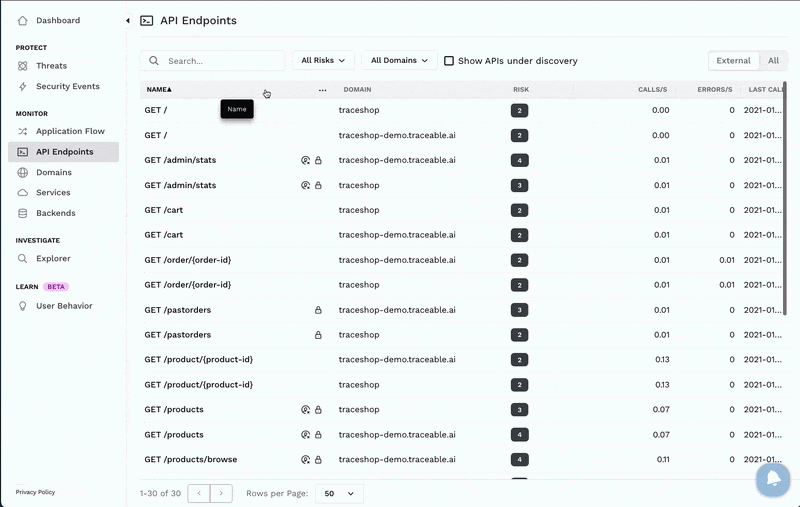The image size is (800, 507).
Task: Open Explorer in the sidebar
Action: point(53,258)
